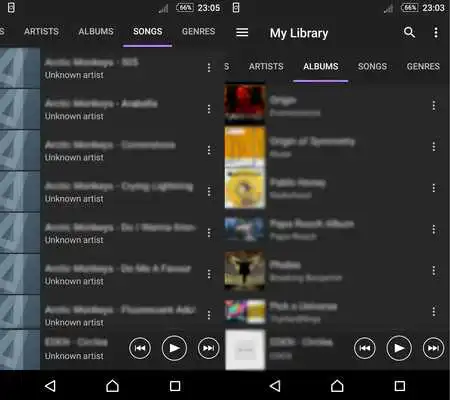Skip to next track on My Library screen
Screen dimensions: 450x400
pyautogui.click(x=433, y=348)
